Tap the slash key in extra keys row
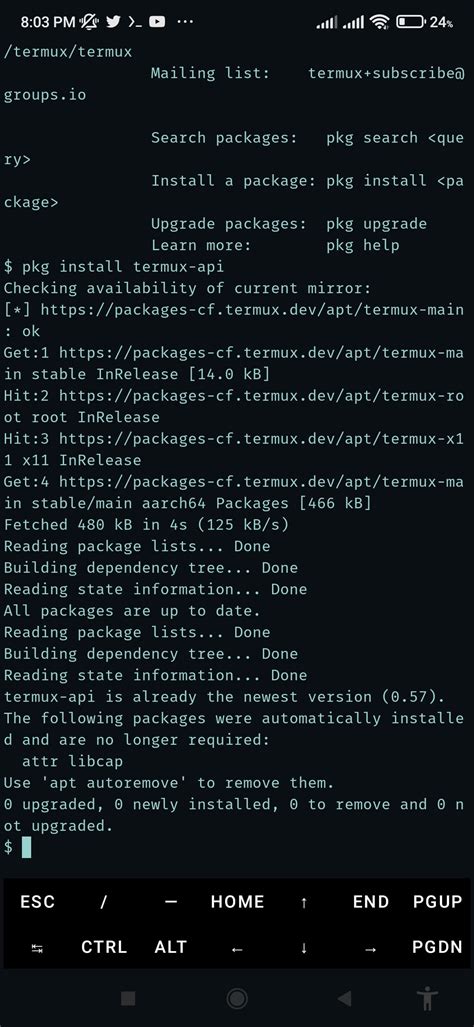Viewport: 474px width, 1027px height. [x=103, y=902]
